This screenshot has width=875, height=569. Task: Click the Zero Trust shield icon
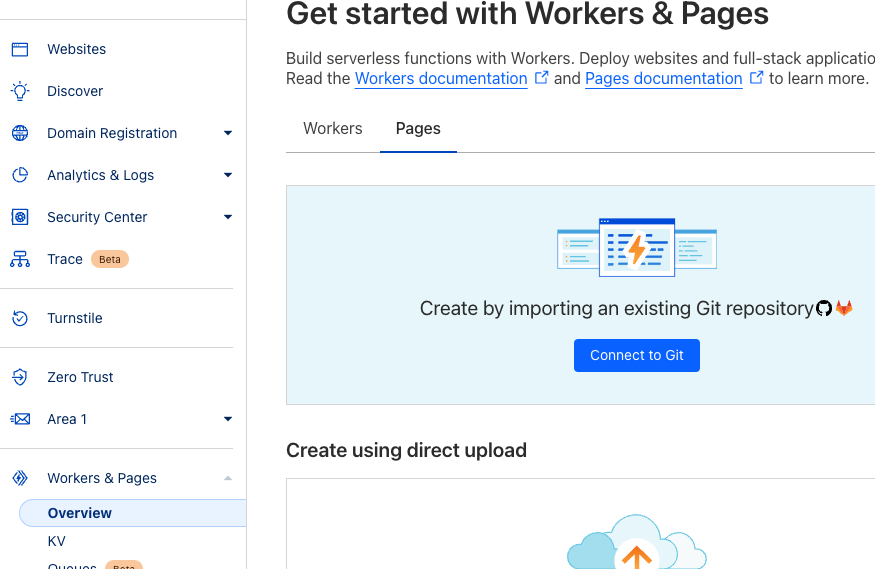click(20, 377)
